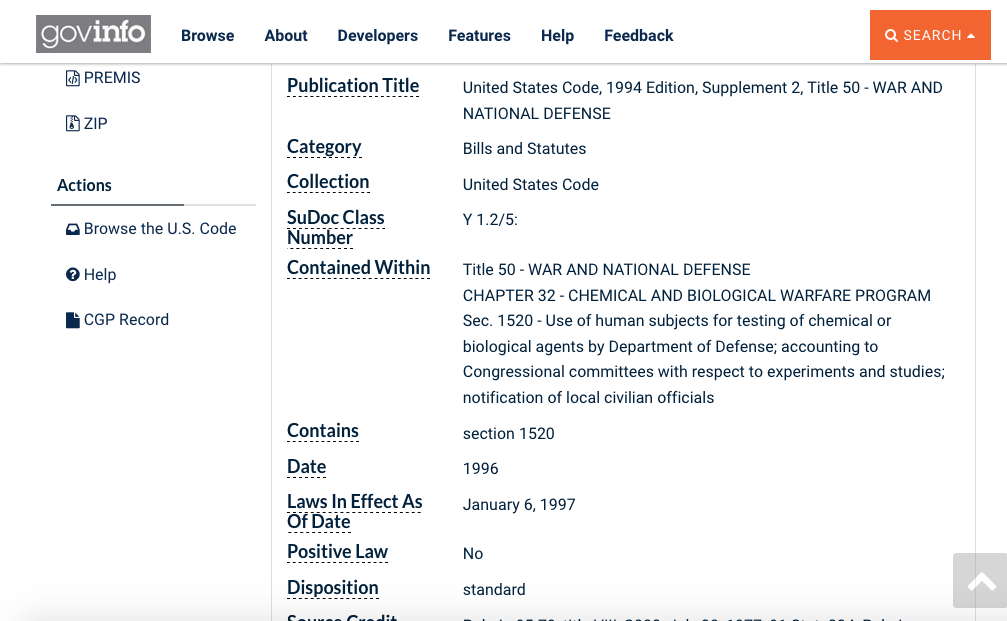The image size is (1007, 621).
Task: Click the CGP Record document icon
Action: tap(73, 320)
